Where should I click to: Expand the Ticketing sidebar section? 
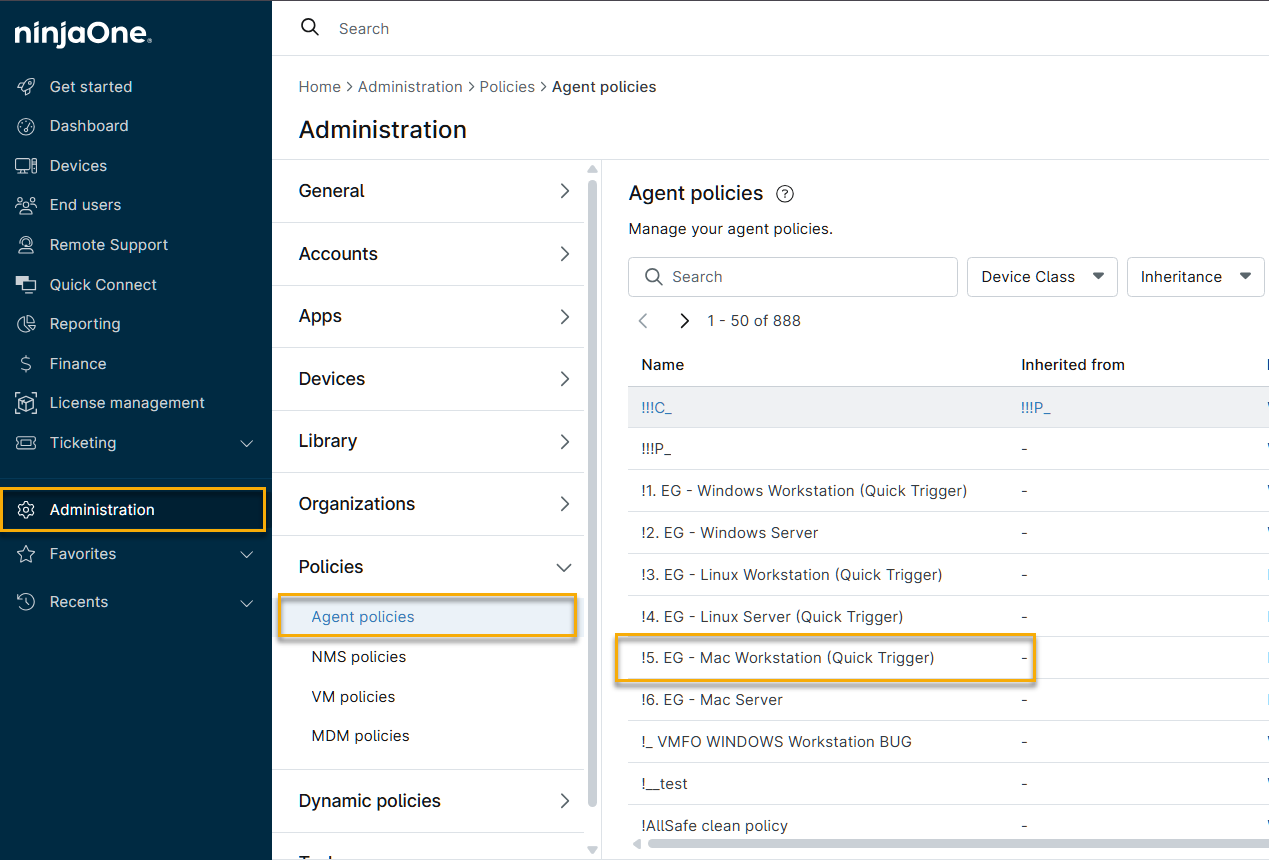[x=247, y=443]
